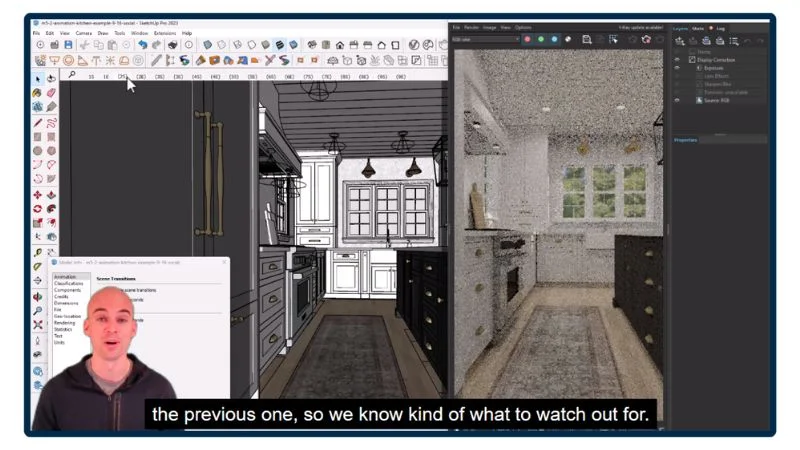Enable region render in V-Ray frame buffer
Viewport: 800px width, 450px height.
click(613, 40)
